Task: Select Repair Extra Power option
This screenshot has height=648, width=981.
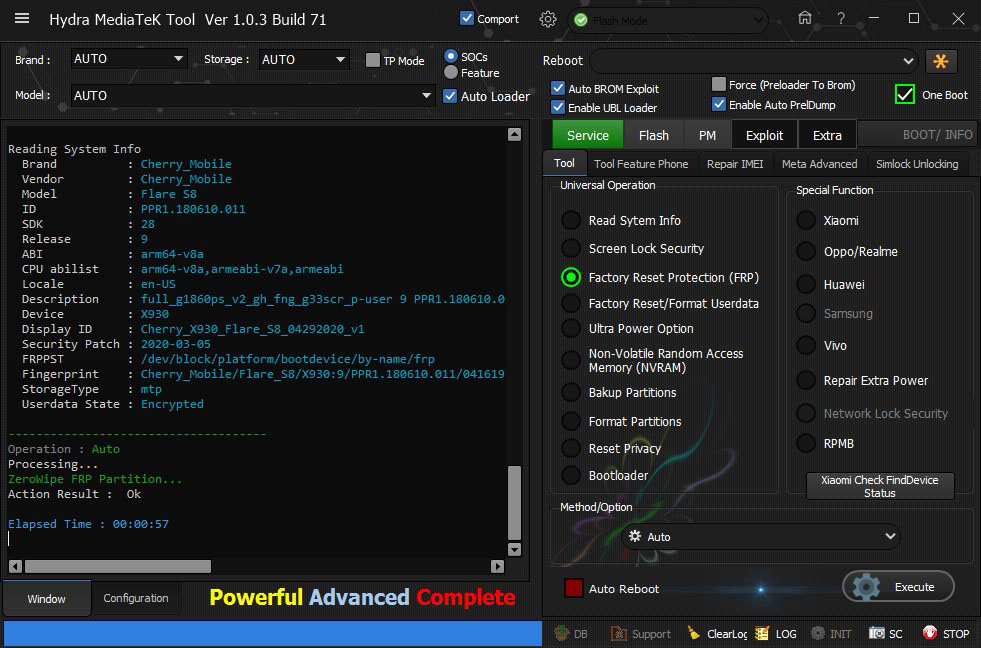Action: 806,380
